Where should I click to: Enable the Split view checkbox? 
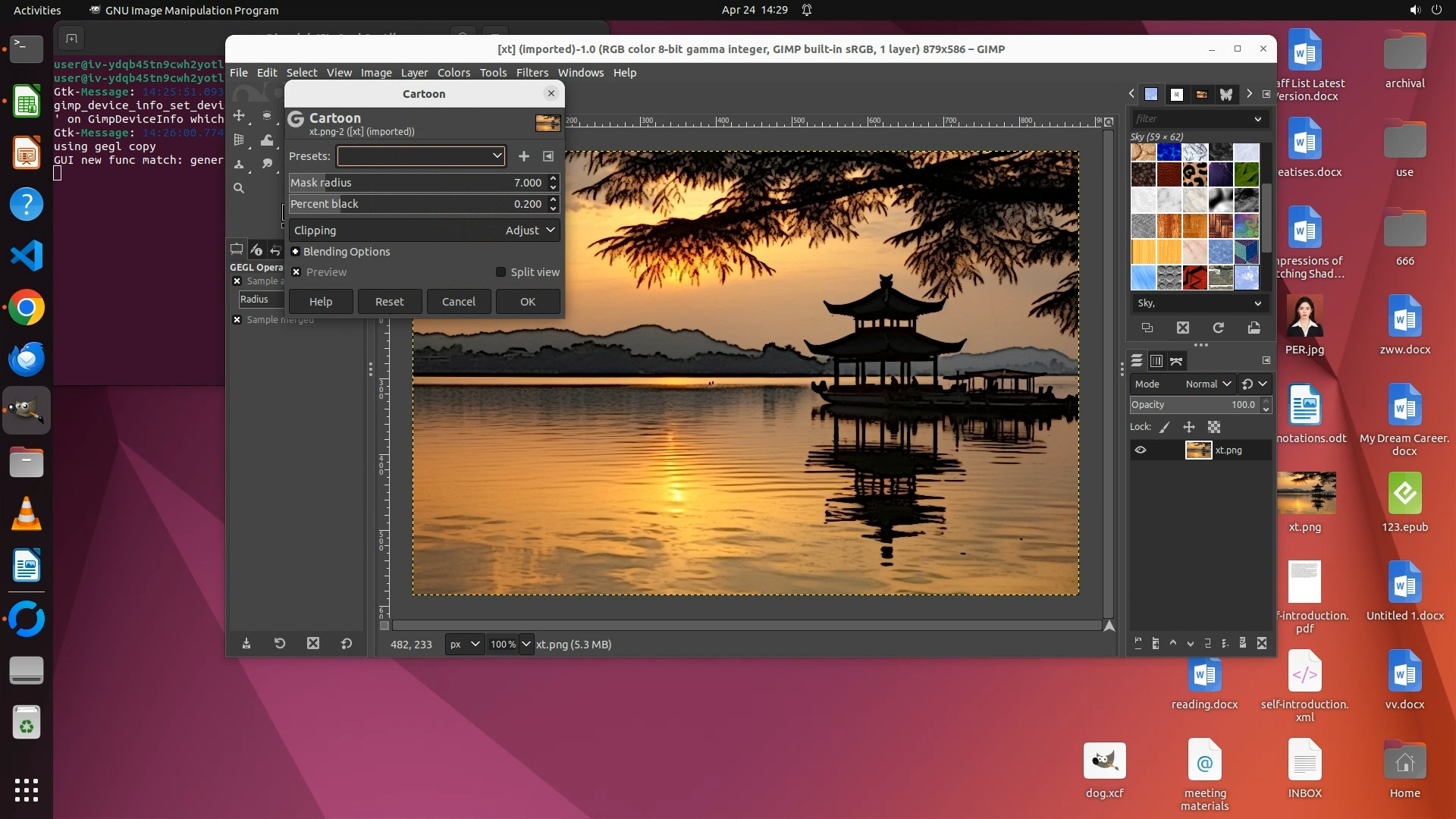pyautogui.click(x=500, y=272)
